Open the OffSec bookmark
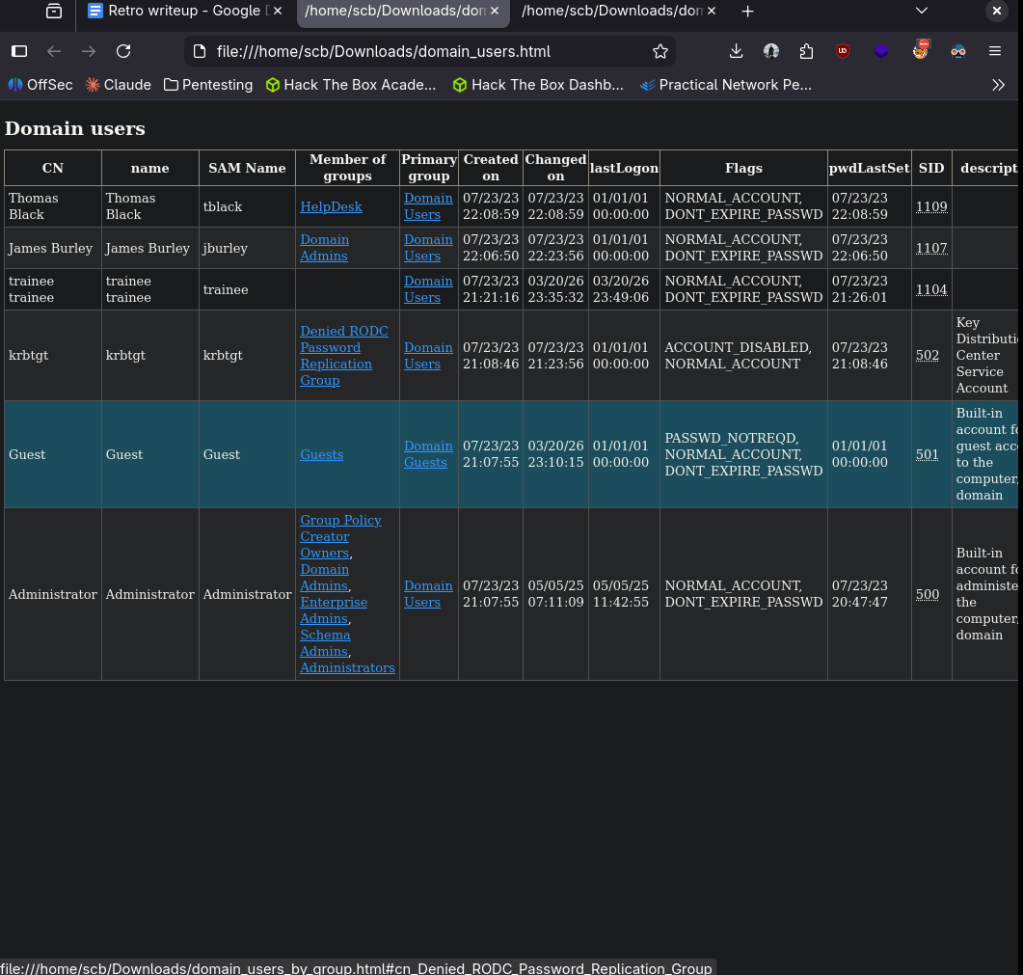The width and height of the screenshot is (1023, 975). point(40,85)
